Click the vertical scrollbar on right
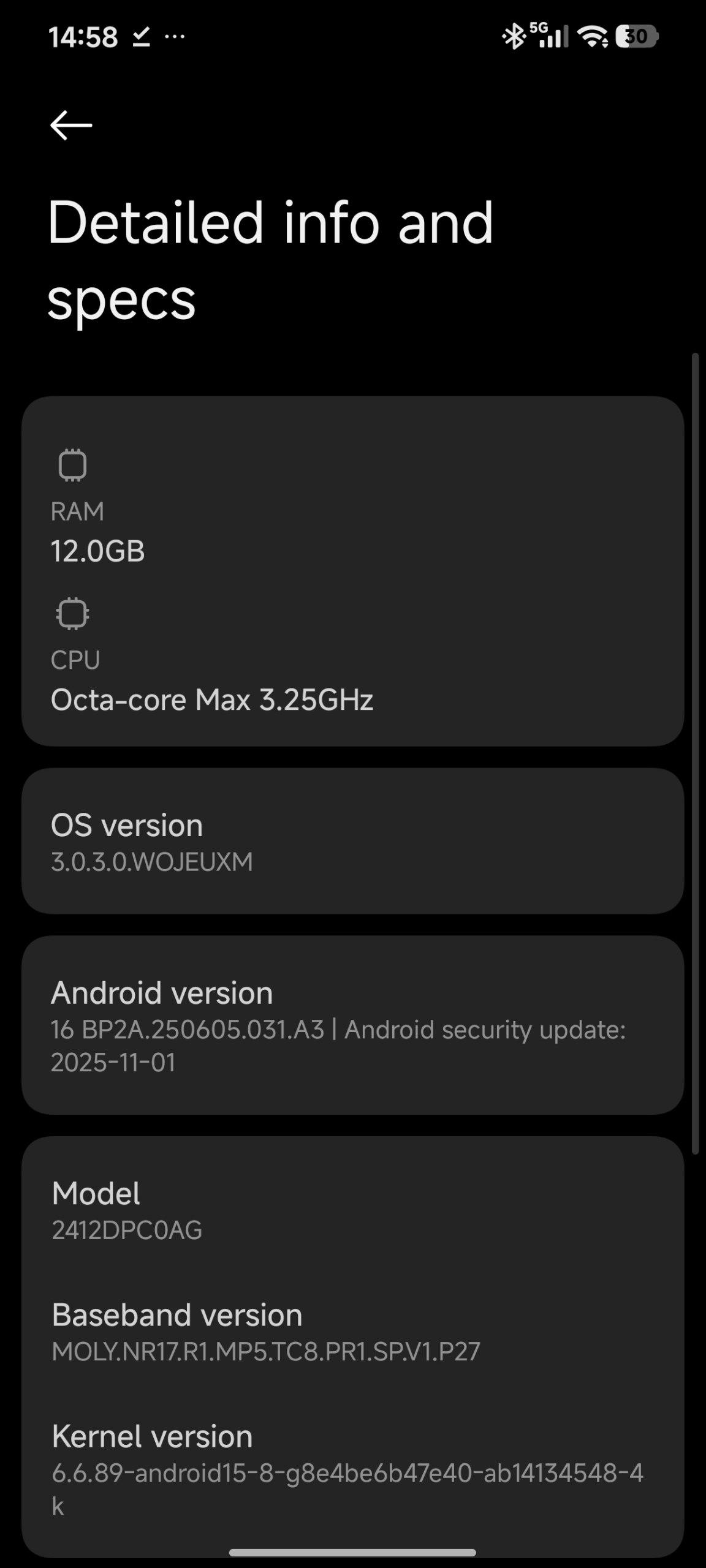The width and height of the screenshot is (706, 1568). 695,753
